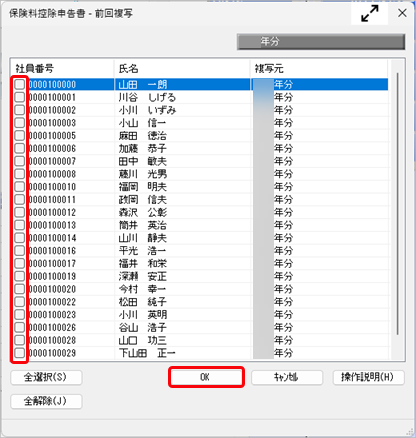Tick checkbox for employee 0000100012
Image resolution: width=416 pixels, height=438 pixels.
pyautogui.click(x=20, y=212)
